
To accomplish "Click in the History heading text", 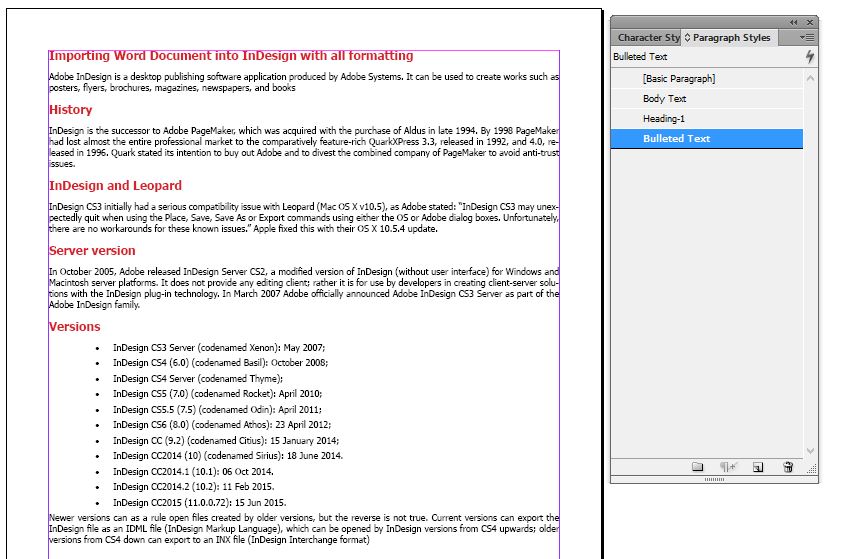I will 70,110.
